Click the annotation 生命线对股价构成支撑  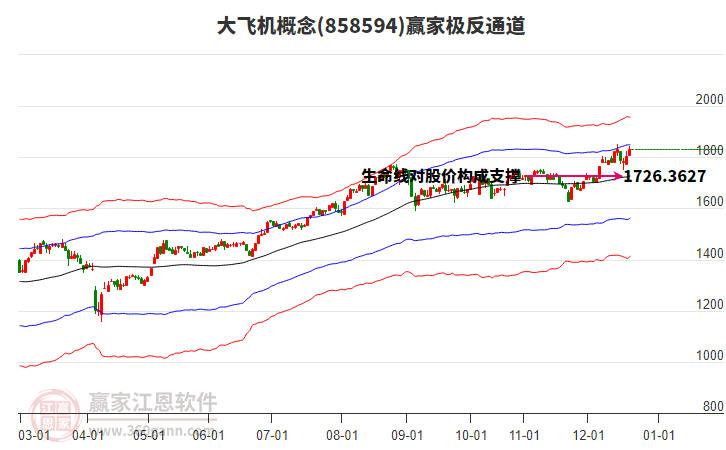[441, 176]
